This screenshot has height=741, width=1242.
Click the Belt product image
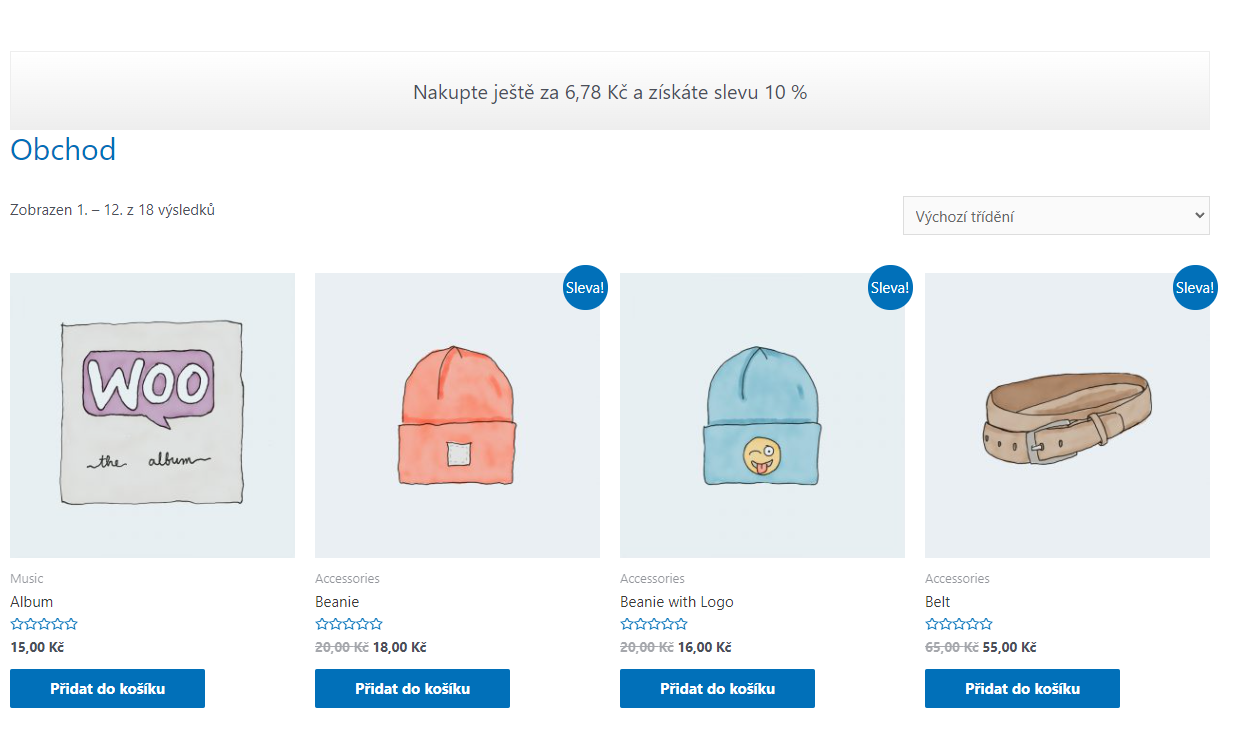click(1067, 415)
